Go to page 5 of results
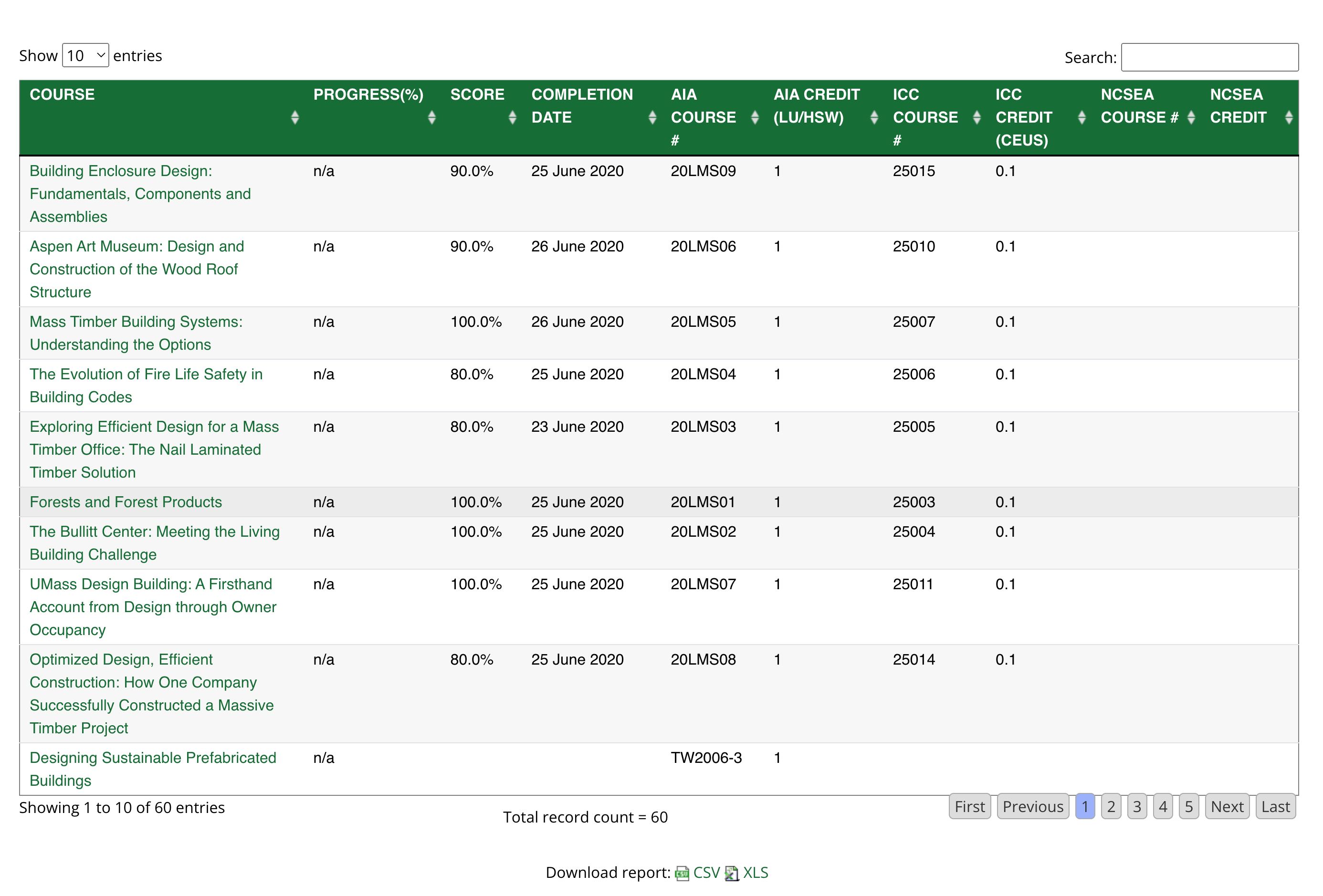Screen dimensions: 1323x896 [1189, 807]
